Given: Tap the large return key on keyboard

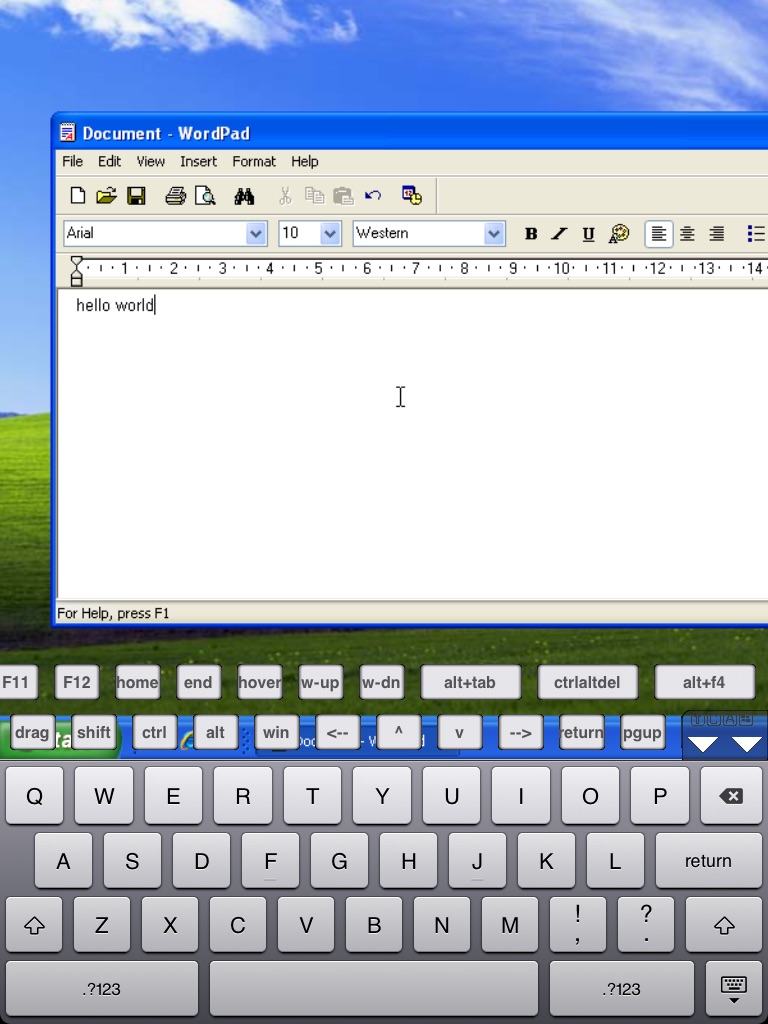Looking at the screenshot, I should 708,861.
